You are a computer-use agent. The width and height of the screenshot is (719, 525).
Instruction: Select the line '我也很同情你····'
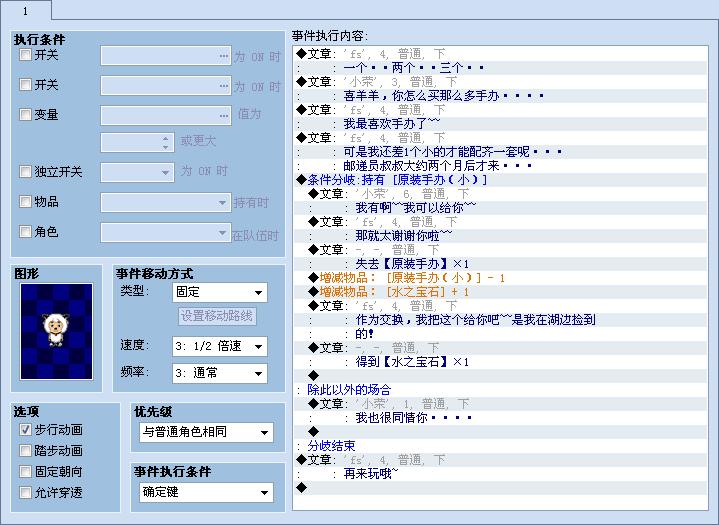click(x=500, y=418)
